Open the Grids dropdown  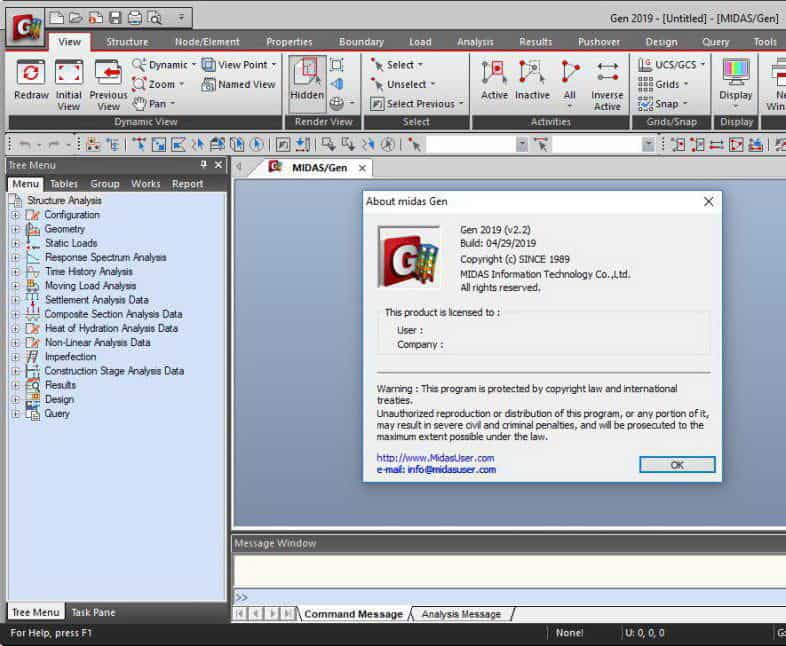pyautogui.click(x=686, y=84)
